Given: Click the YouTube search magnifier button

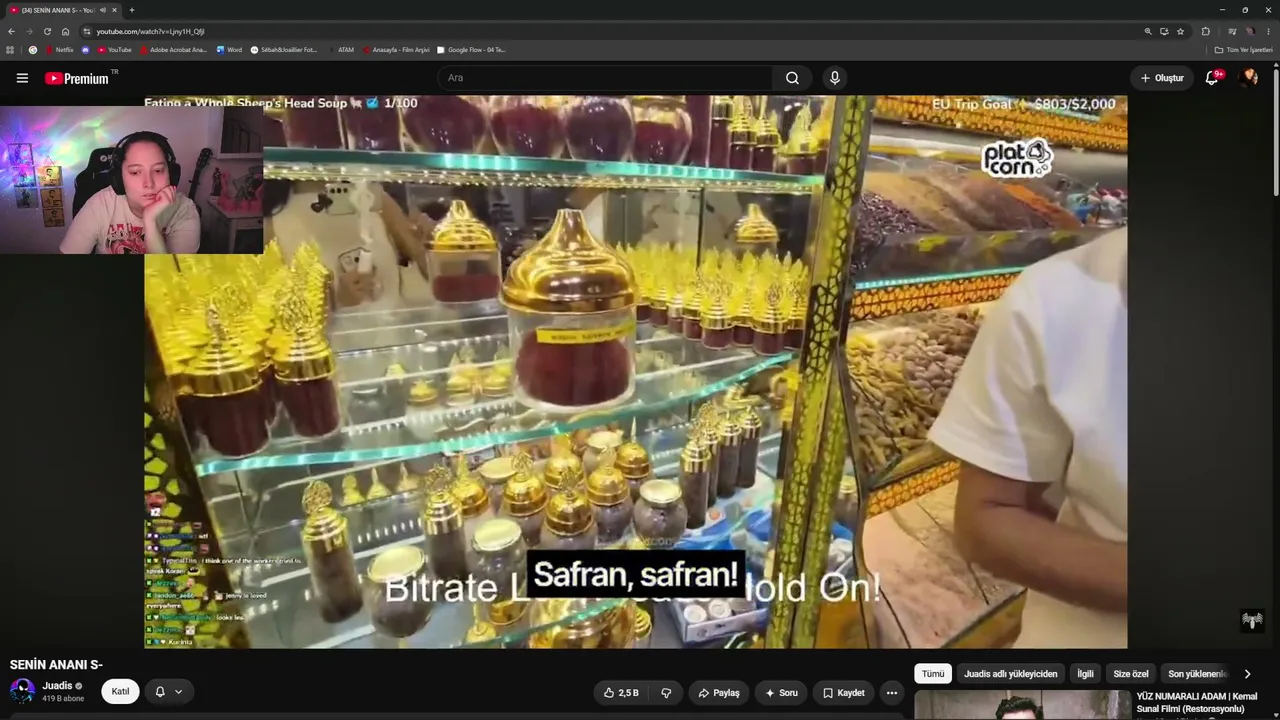Looking at the screenshot, I should point(792,78).
